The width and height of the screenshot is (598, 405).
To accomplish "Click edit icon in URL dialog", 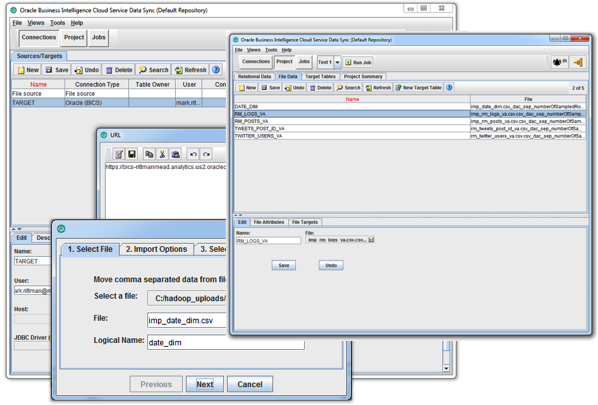I will point(119,154).
